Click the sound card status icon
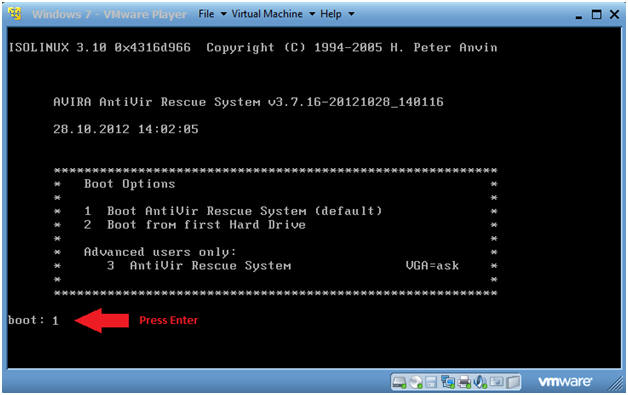The image size is (628, 395). 480,382
